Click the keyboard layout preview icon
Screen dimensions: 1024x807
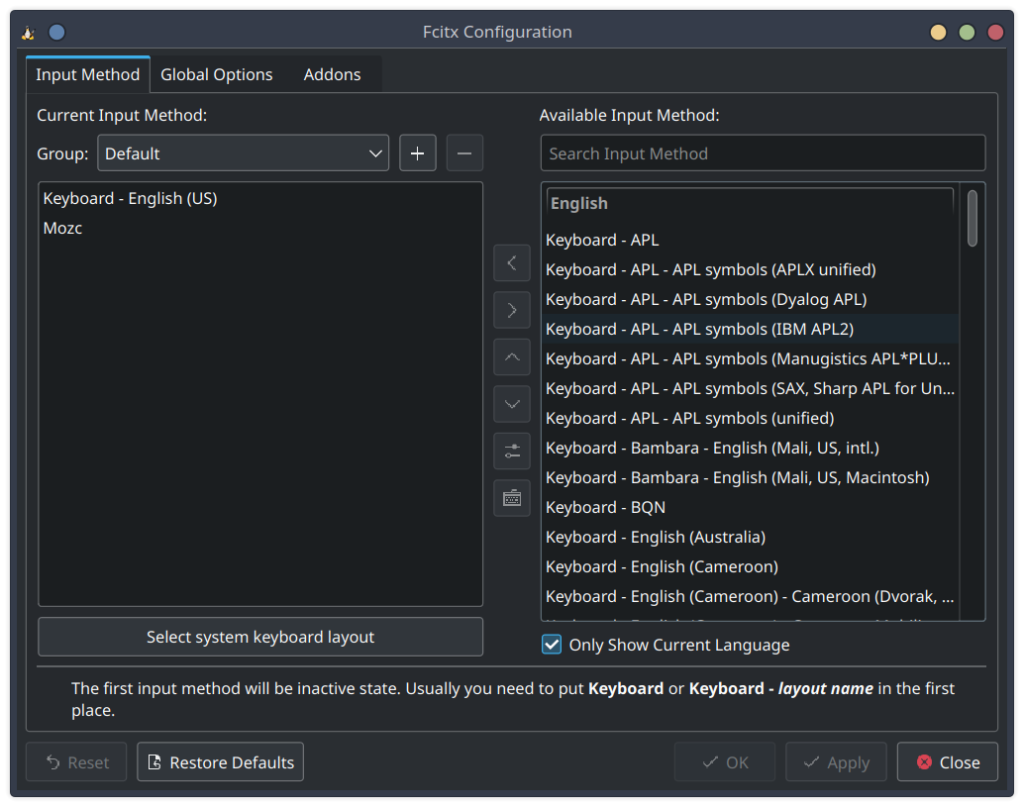coord(511,498)
